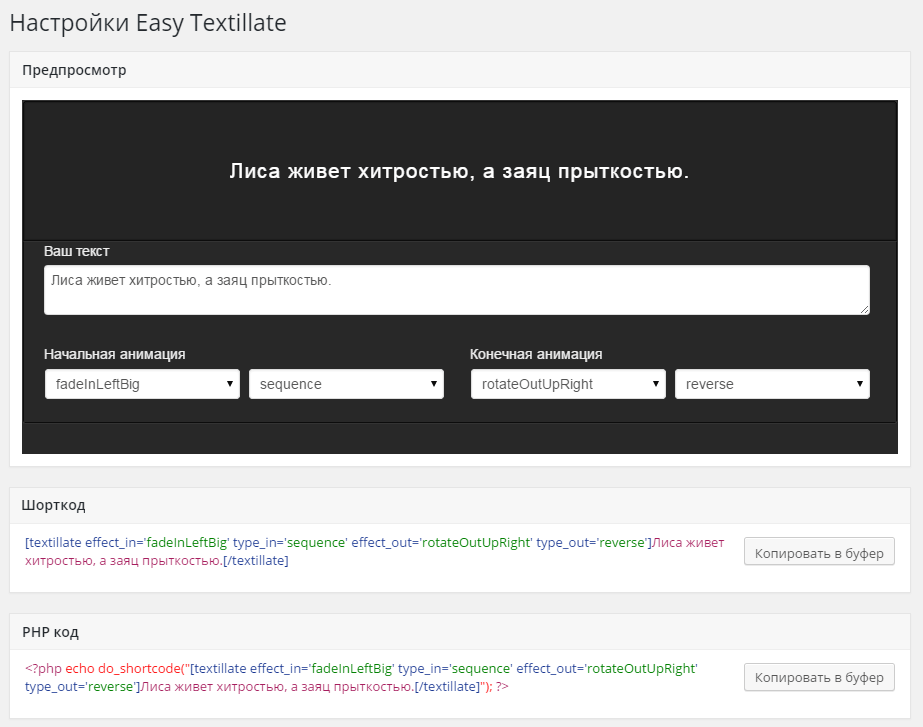This screenshot has width=923, height=727.
Task: Click the preview animated text 'Лиса живет хитростью'
Action: point(459,171)
